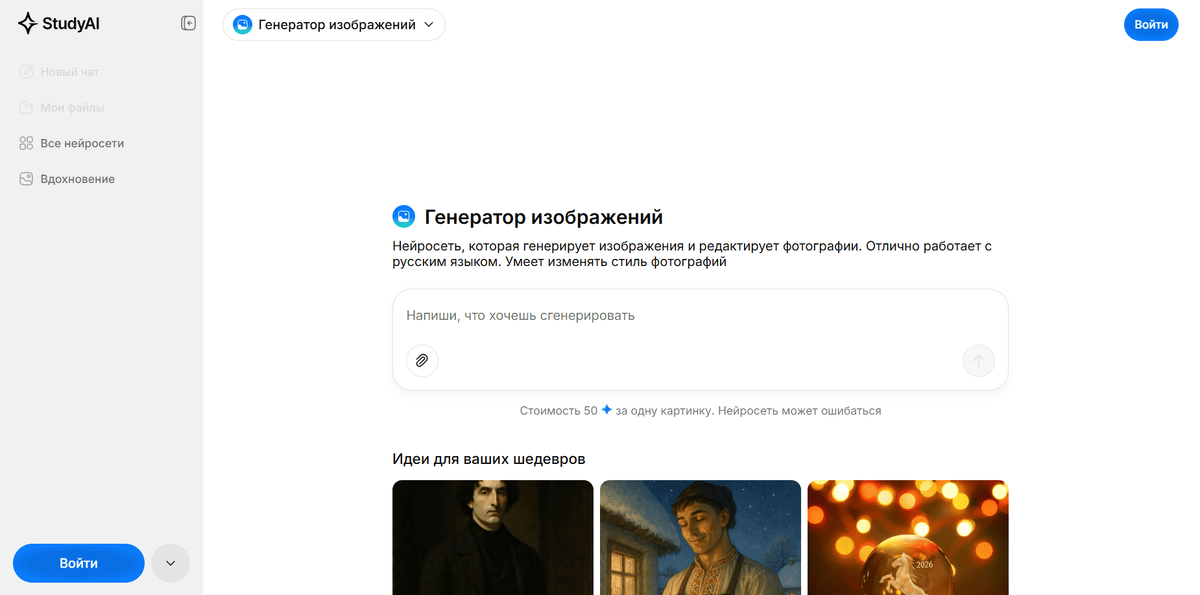
Task: Click the send prompt arrow
Action: pos(978,361)
